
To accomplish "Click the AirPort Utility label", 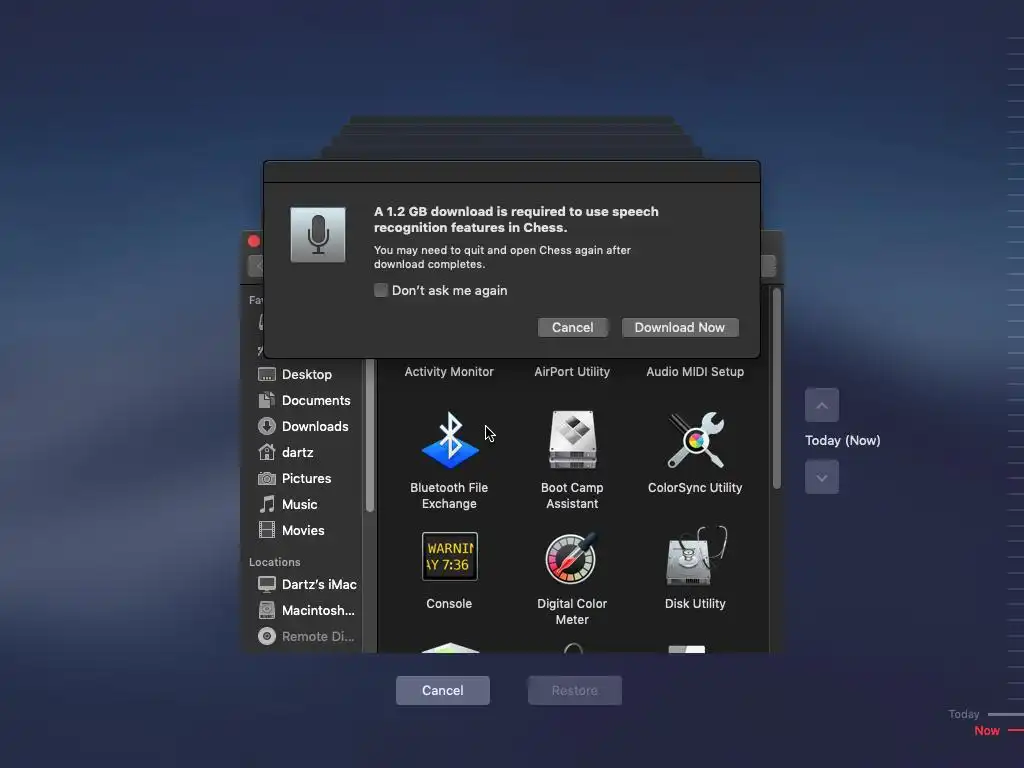I will pyautogui.click(x=572, y=372).
